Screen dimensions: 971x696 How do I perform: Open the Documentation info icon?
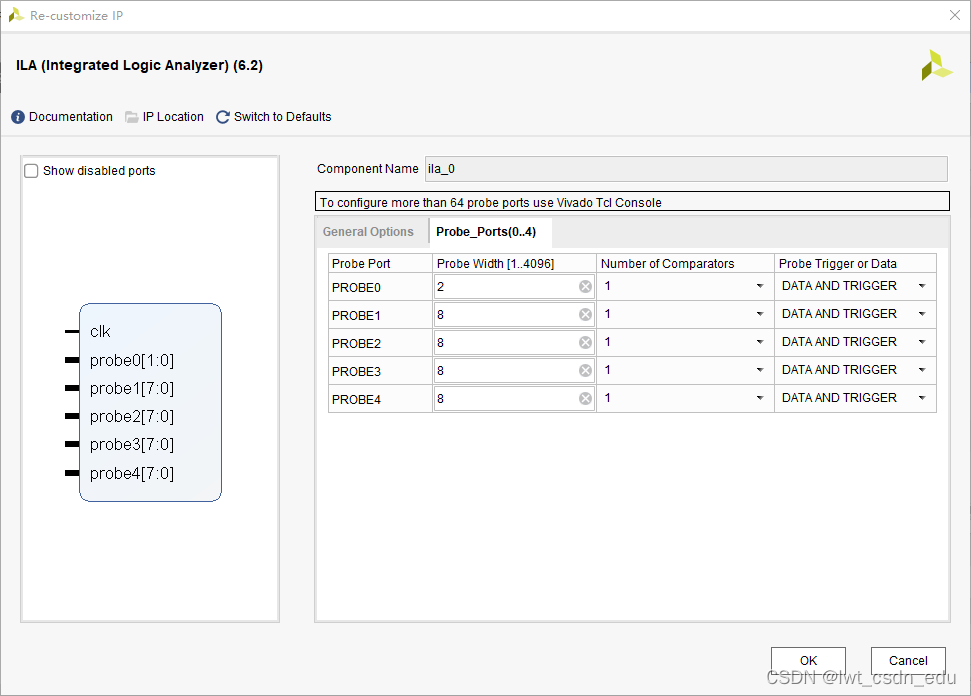point(18,117)
